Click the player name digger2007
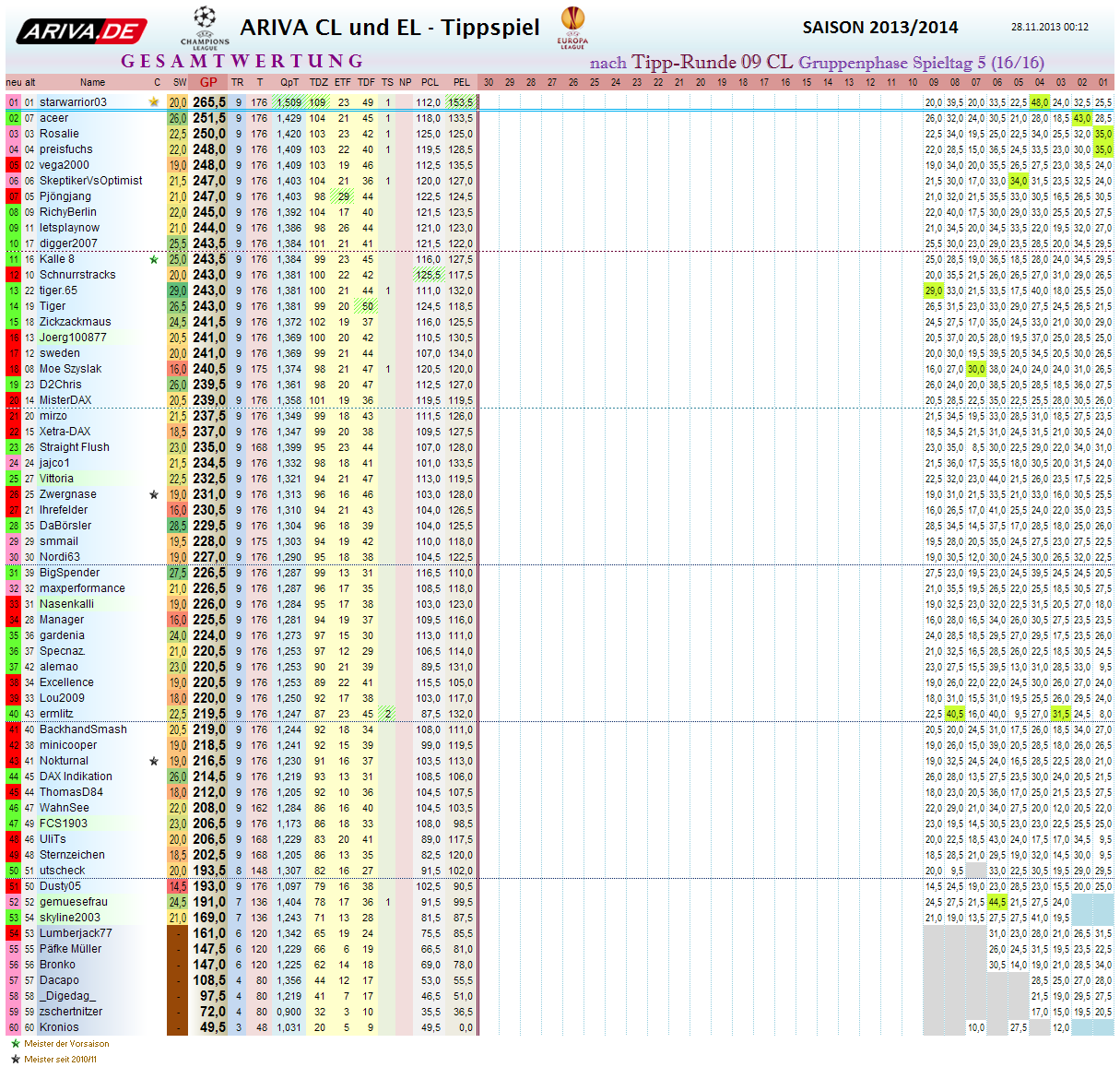The width and height of the screenshot is (1120, 1067). pos(68,243)
